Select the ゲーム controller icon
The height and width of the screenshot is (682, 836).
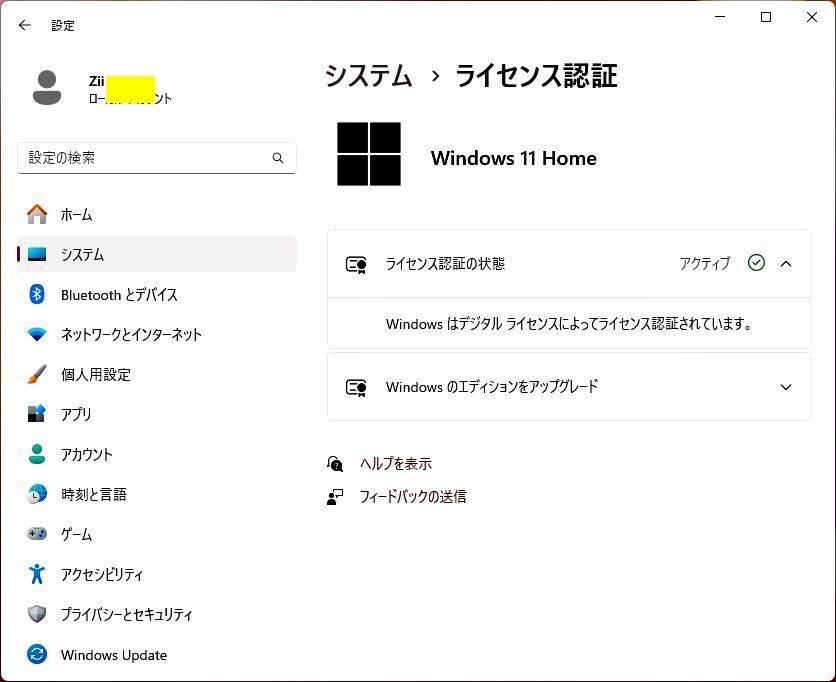pyautogui.click(x=36, y=534)
